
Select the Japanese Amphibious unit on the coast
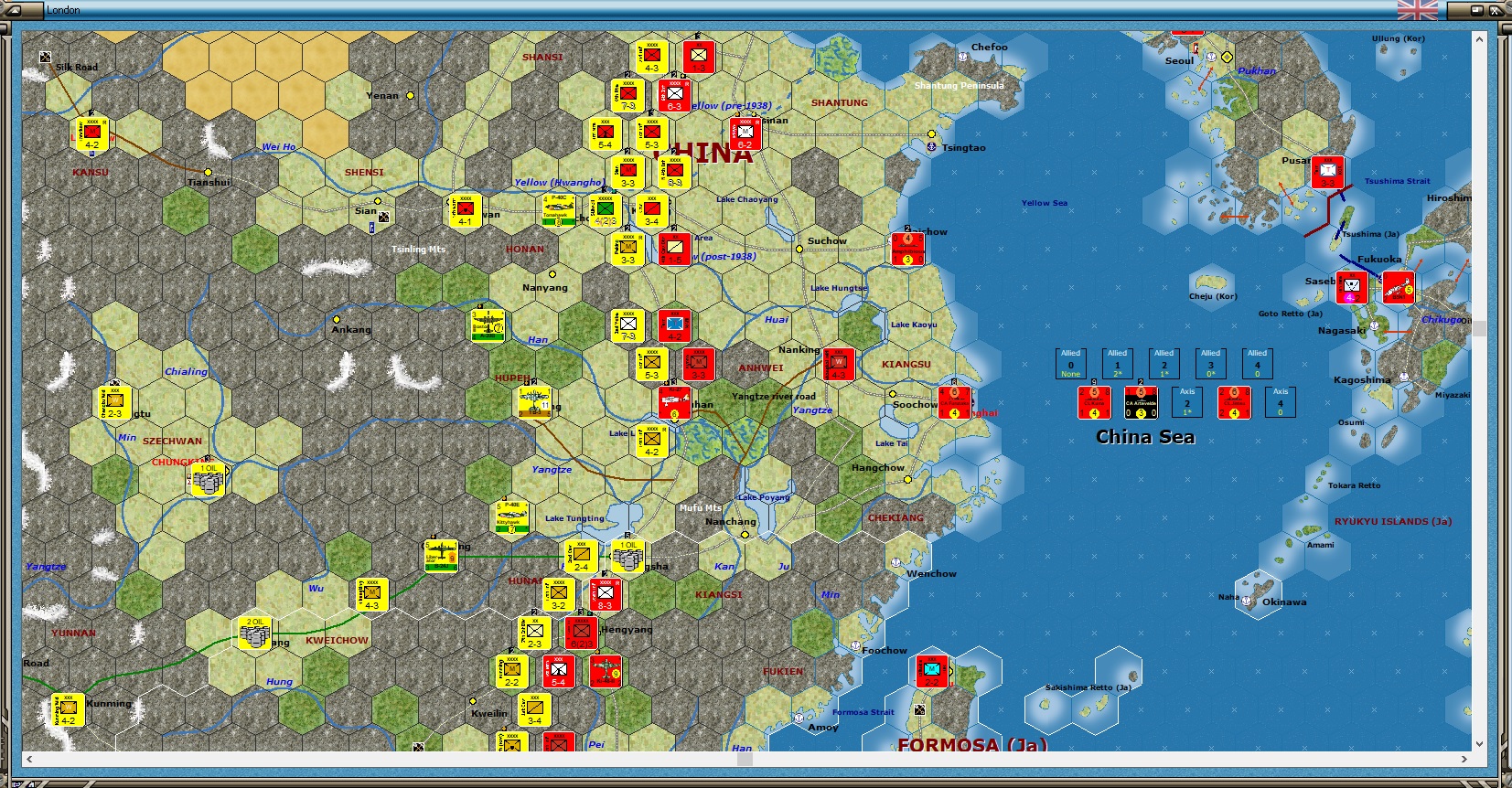tap(908, 249)
